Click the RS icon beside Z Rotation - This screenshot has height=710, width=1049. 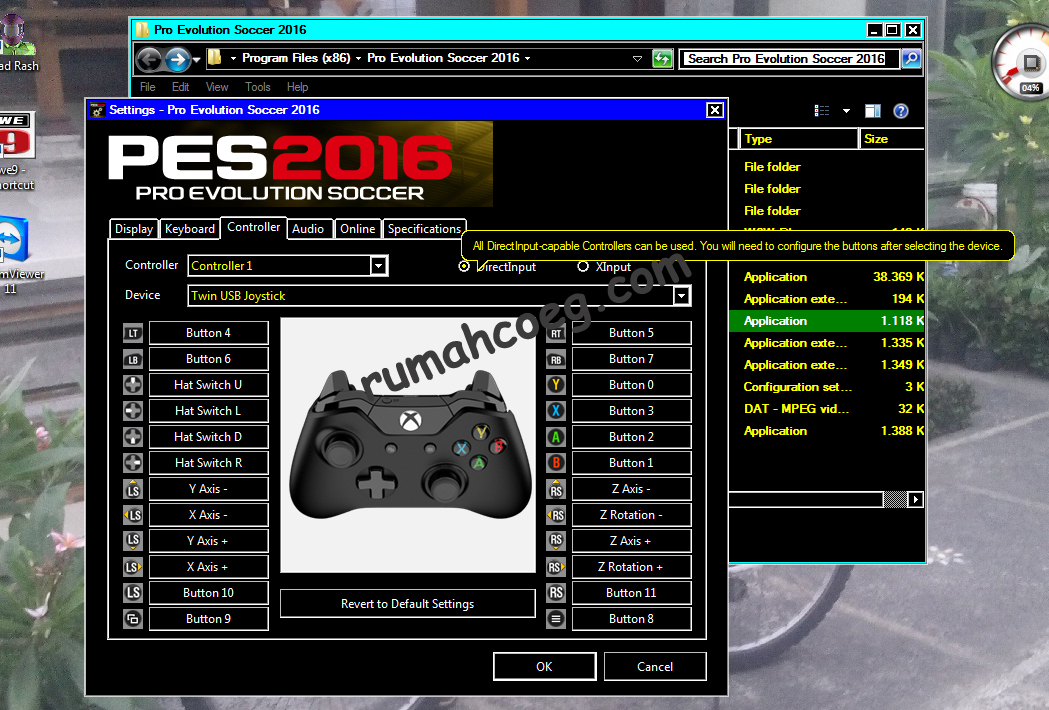point(556,515)
